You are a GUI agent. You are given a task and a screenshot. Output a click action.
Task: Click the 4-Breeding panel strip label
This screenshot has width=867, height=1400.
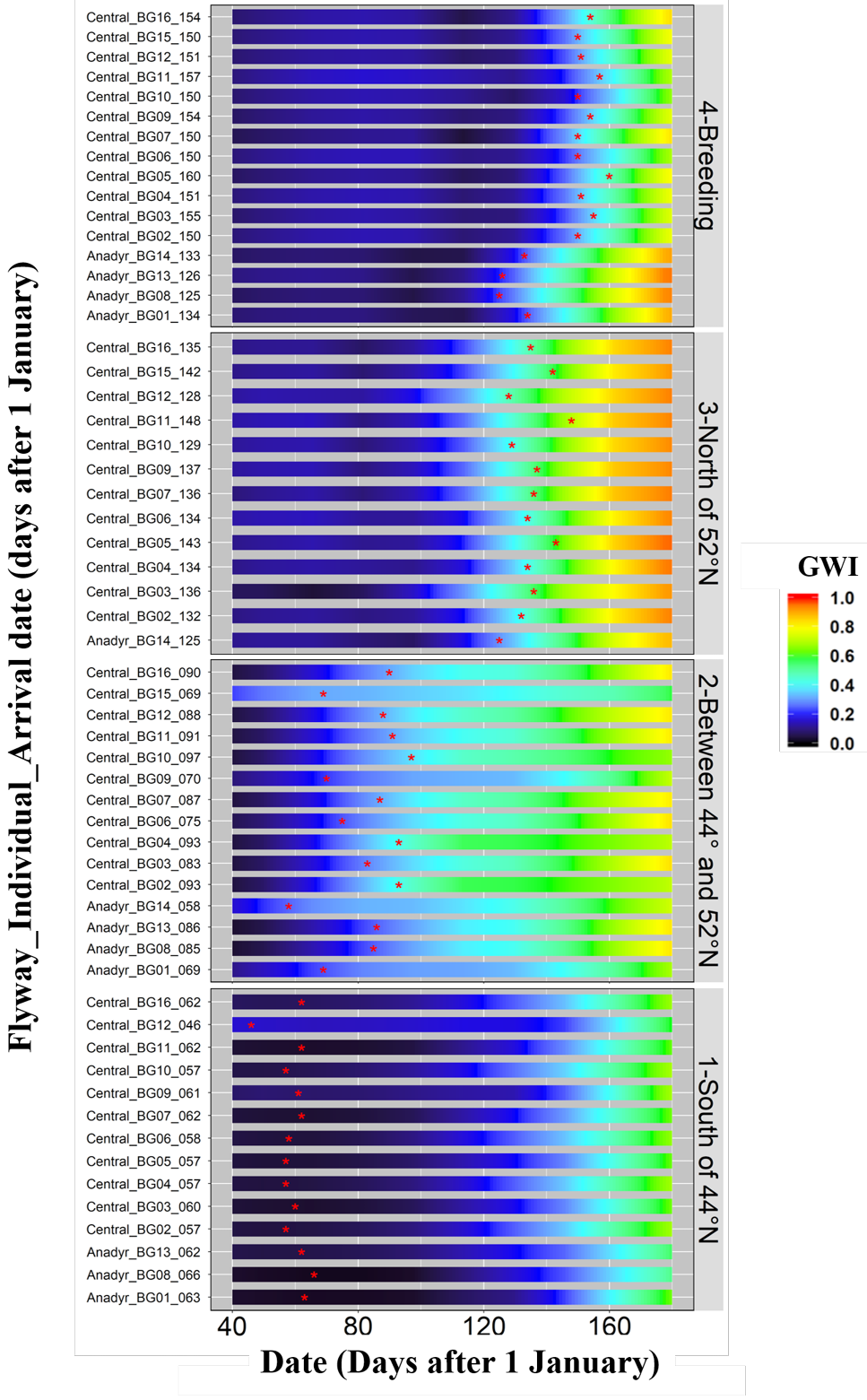708,166
